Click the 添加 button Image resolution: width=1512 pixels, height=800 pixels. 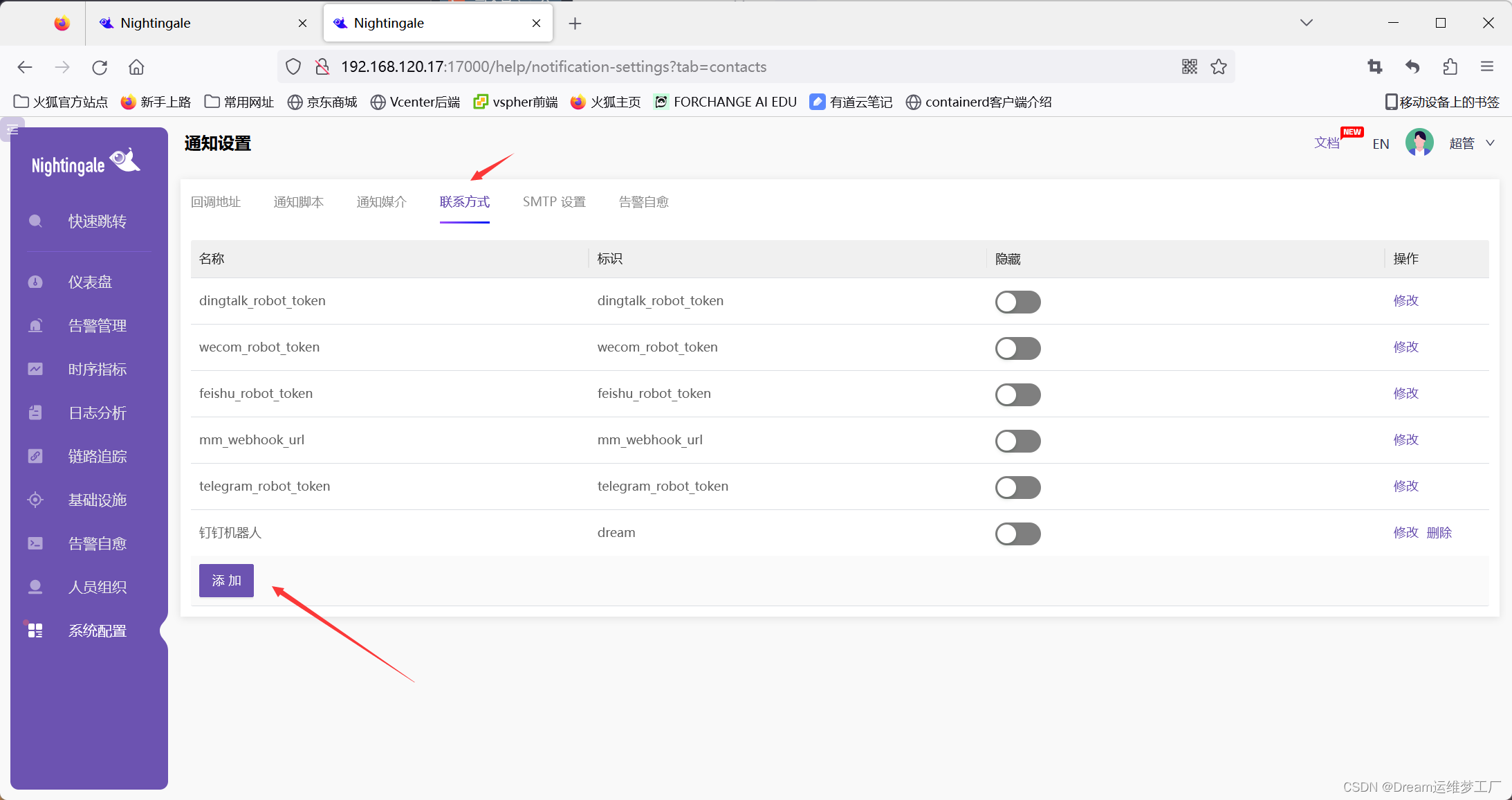coord(226,581)
